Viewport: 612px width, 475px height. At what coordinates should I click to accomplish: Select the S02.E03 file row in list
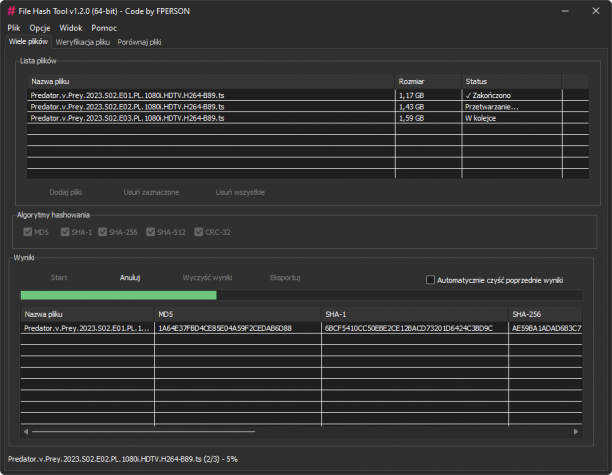tap(308, 118)
